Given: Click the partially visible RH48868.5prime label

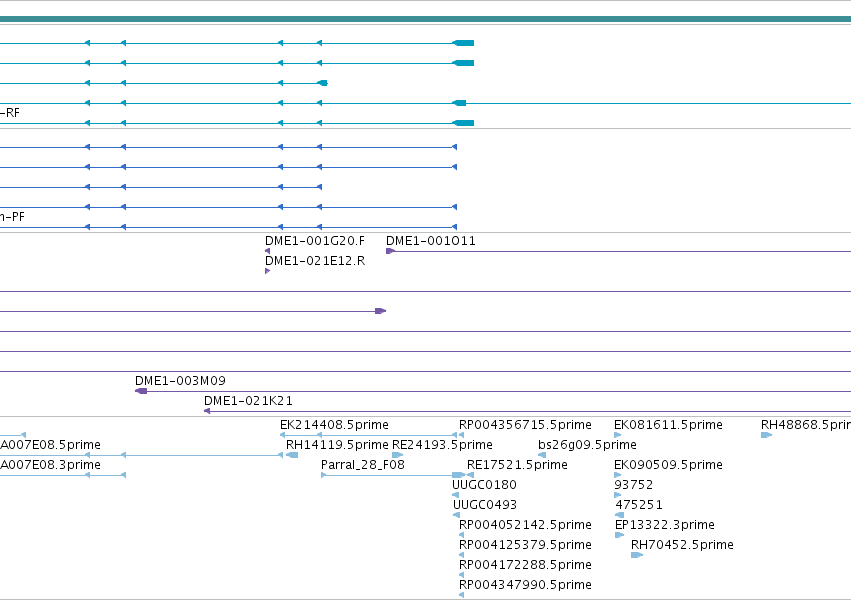Looking at the screenshot, I should [x=806, y=425].
